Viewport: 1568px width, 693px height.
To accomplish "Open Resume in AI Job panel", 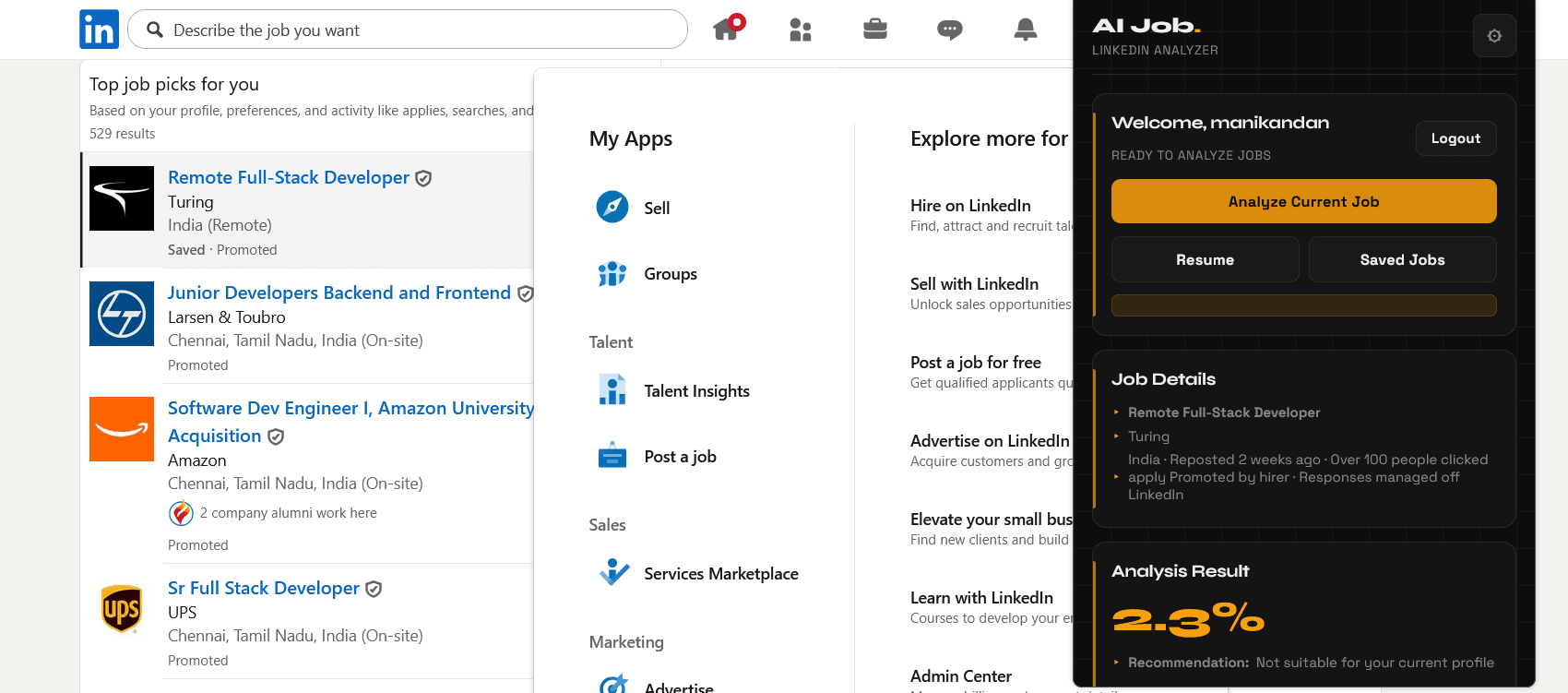I will click(1205, 259).
